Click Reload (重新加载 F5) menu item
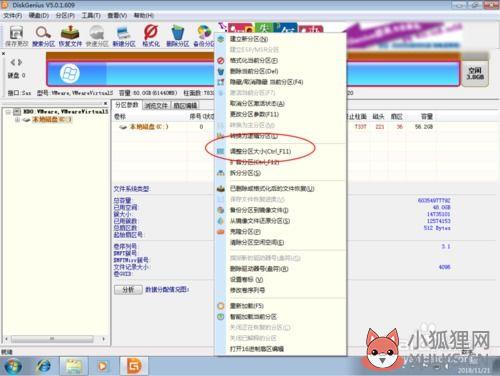Screen dimensions: 500x376 pyautogui.click(x=247, y=306)
